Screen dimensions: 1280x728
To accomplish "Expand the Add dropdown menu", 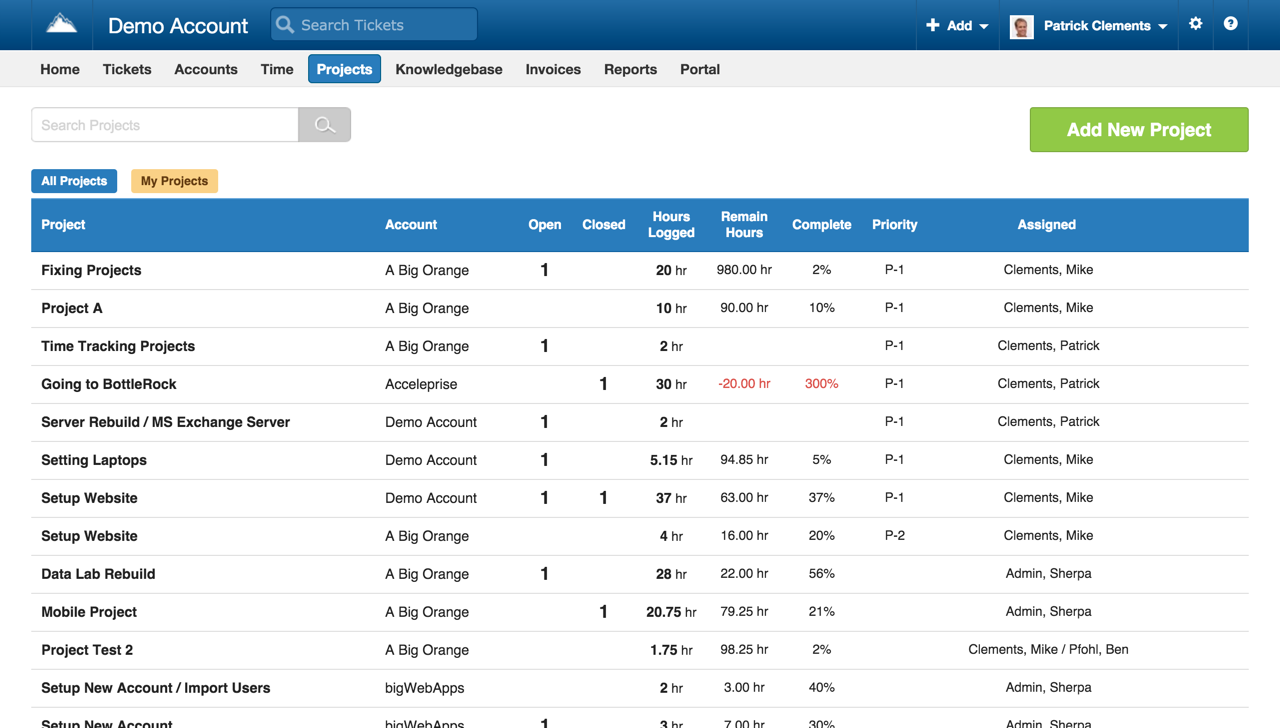I will (x=957, y=26).
